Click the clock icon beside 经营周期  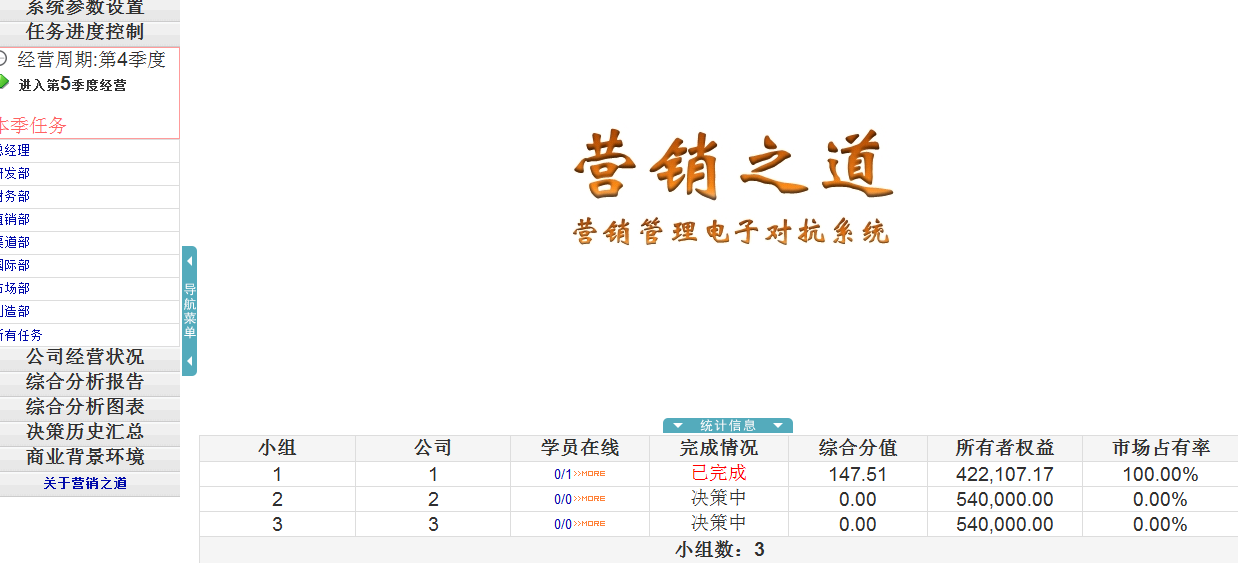3,59
